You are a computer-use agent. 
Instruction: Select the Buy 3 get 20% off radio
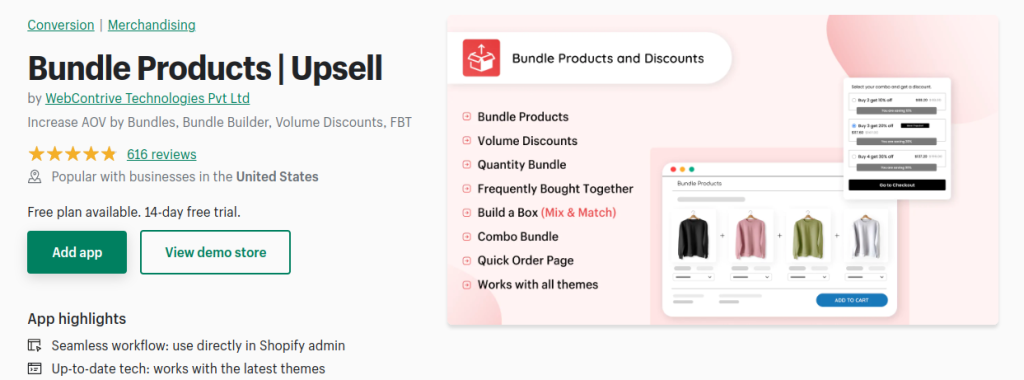click(x=854, y=125)
